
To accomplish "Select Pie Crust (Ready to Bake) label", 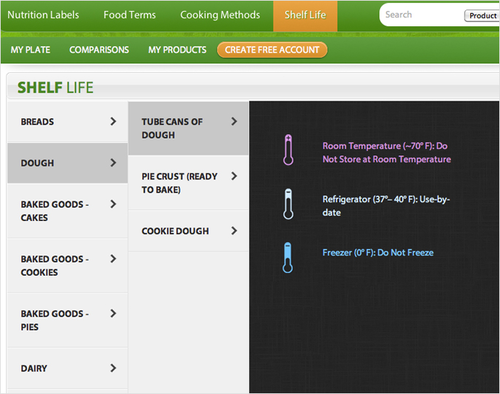I will click(x=179, y=183).
